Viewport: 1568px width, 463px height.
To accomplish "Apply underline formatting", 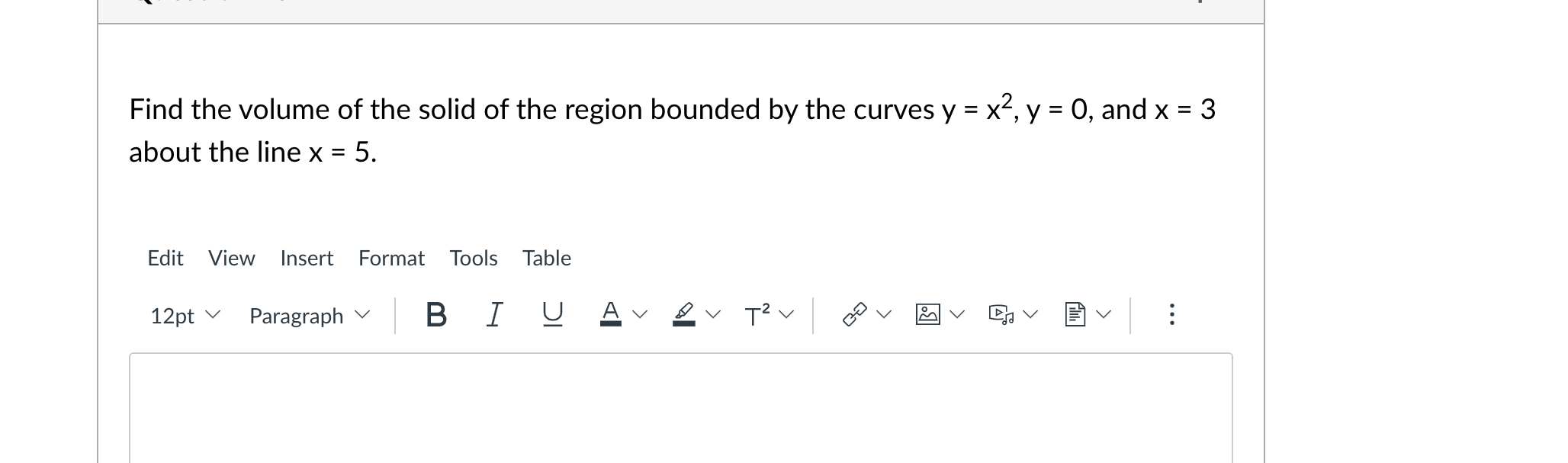I will click(551, 315).
